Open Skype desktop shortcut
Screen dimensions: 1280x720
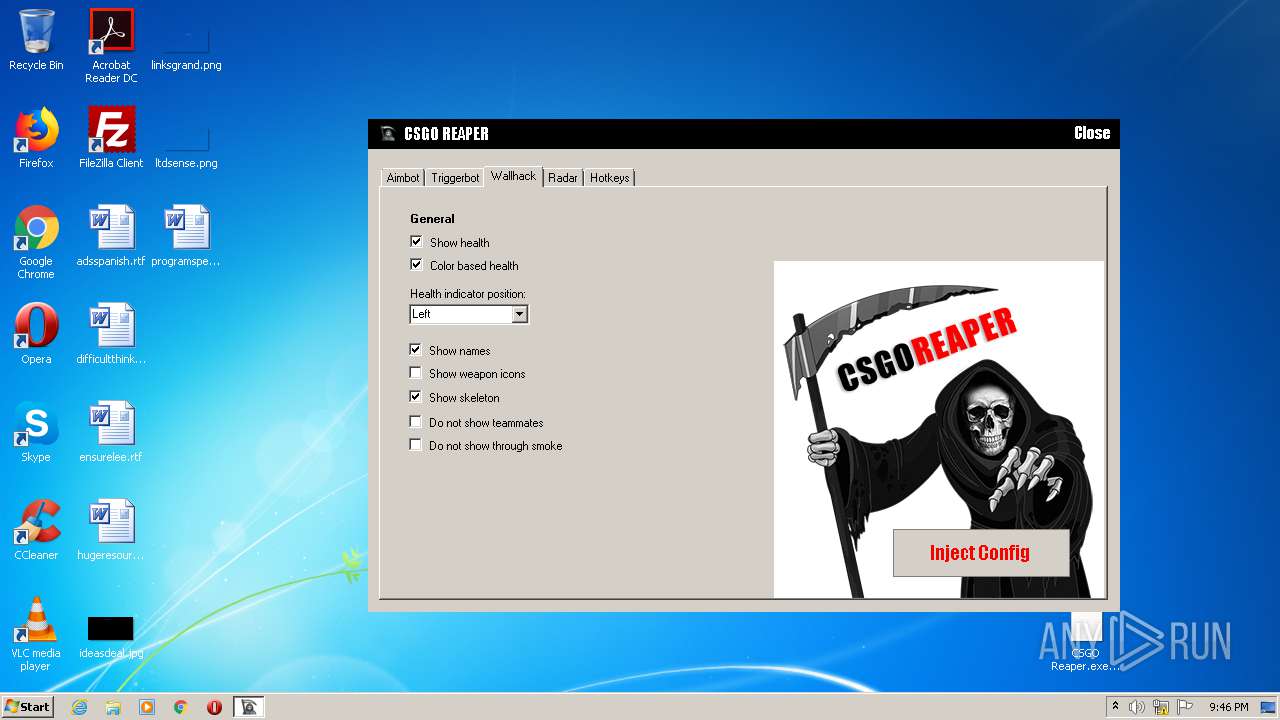36,432
